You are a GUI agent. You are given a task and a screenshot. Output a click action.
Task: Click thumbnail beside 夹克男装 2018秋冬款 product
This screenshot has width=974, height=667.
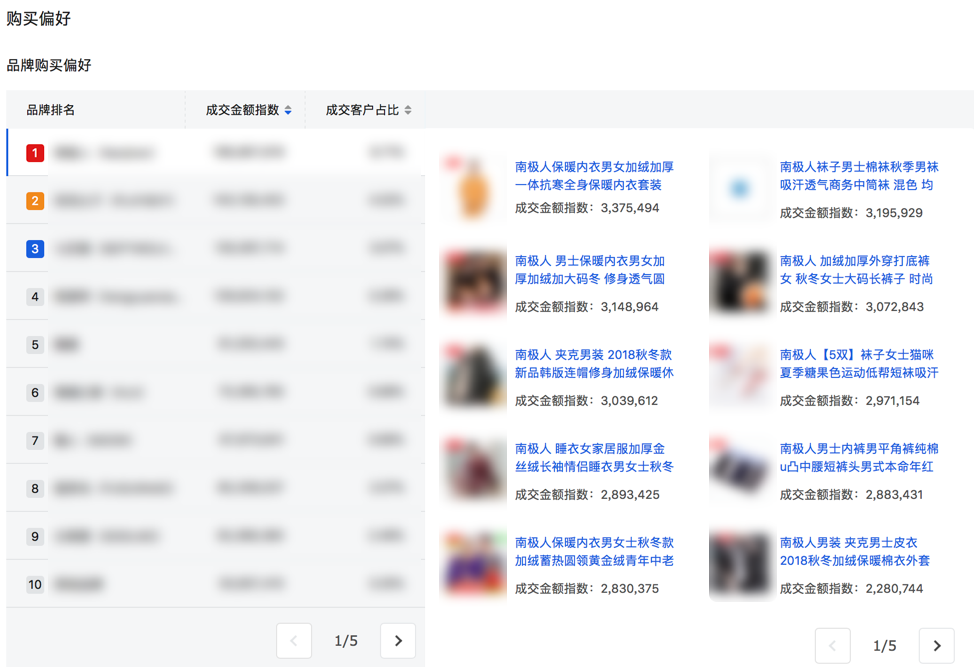pyautogui.click(x=473, y=375)
